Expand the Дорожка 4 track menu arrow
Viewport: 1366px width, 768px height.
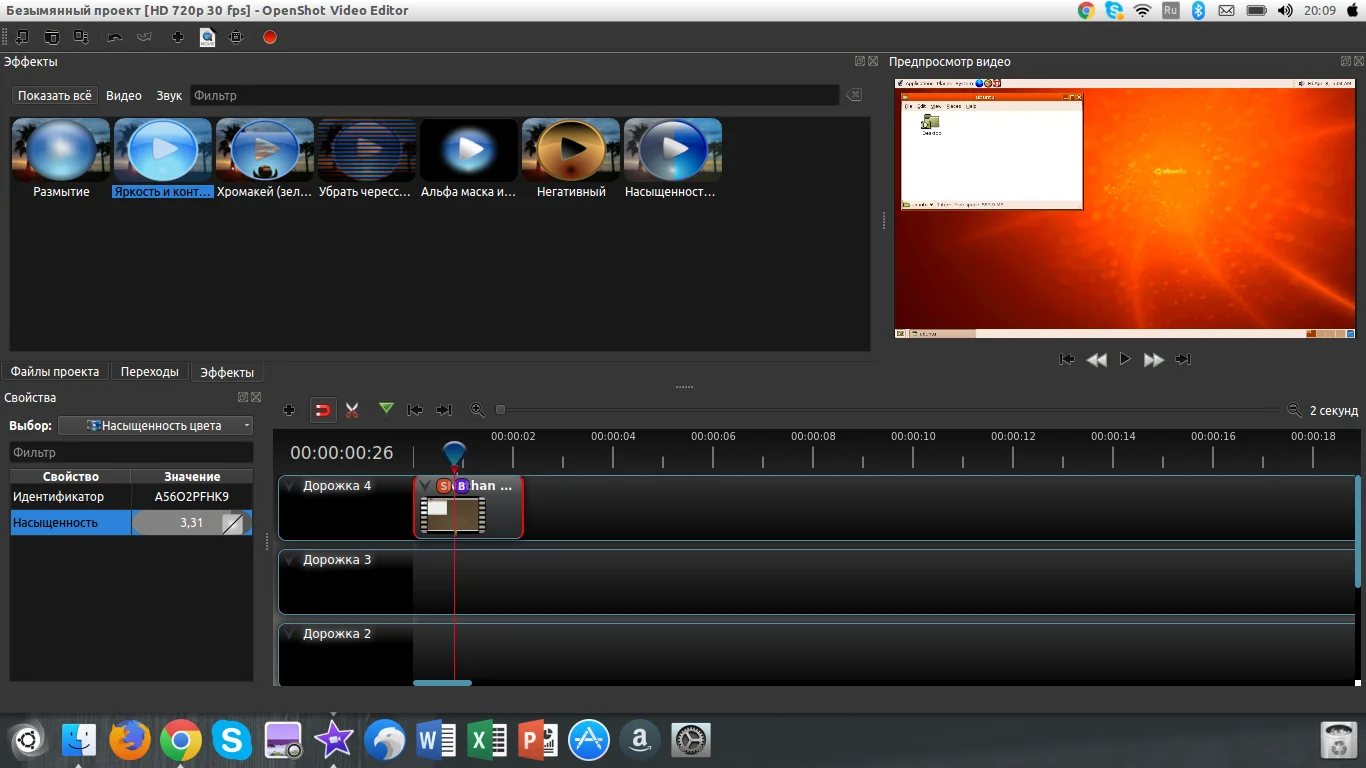pos(290,486)
